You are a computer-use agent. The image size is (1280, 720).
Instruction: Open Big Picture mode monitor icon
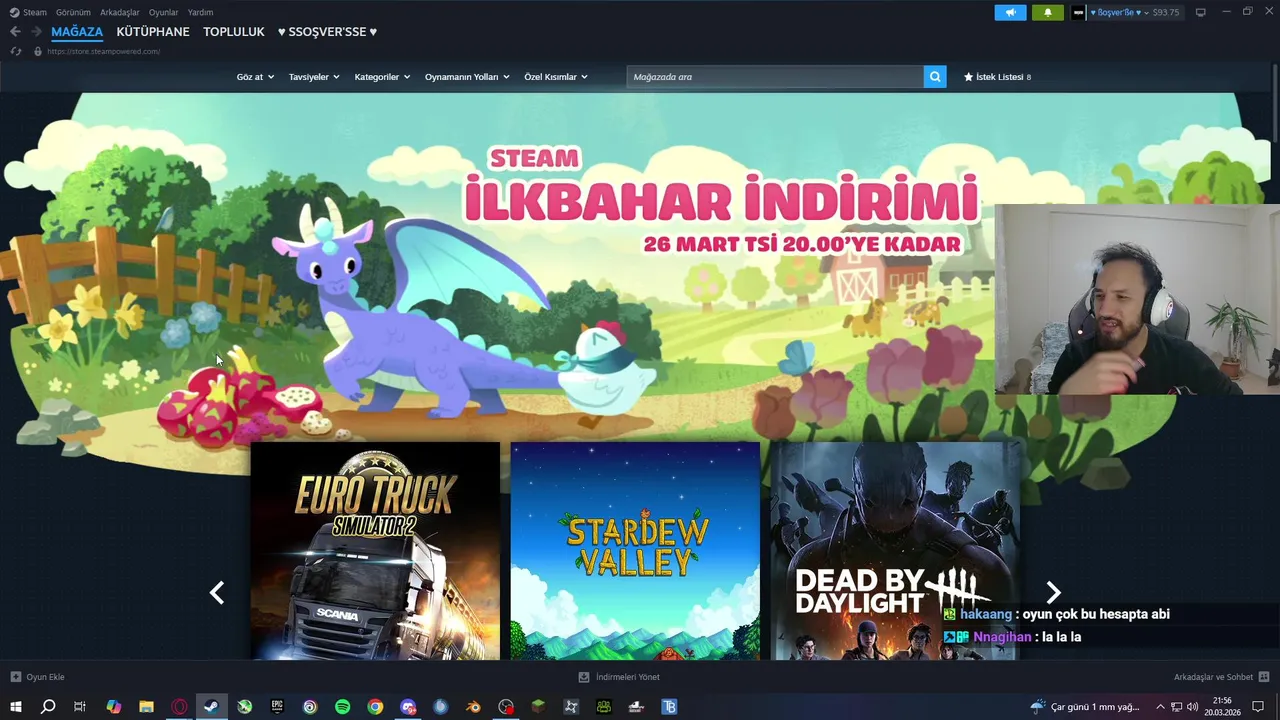1200,12
